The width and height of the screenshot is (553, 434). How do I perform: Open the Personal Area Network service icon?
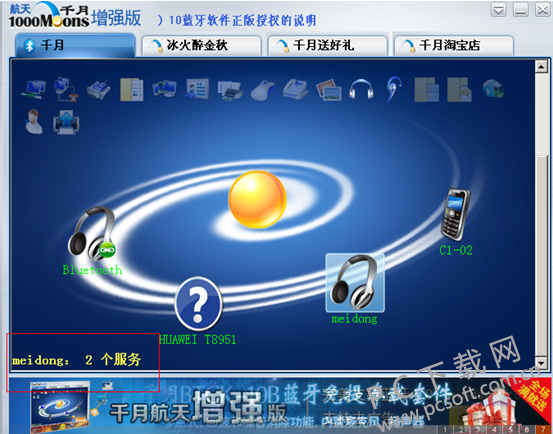point(34,89)
